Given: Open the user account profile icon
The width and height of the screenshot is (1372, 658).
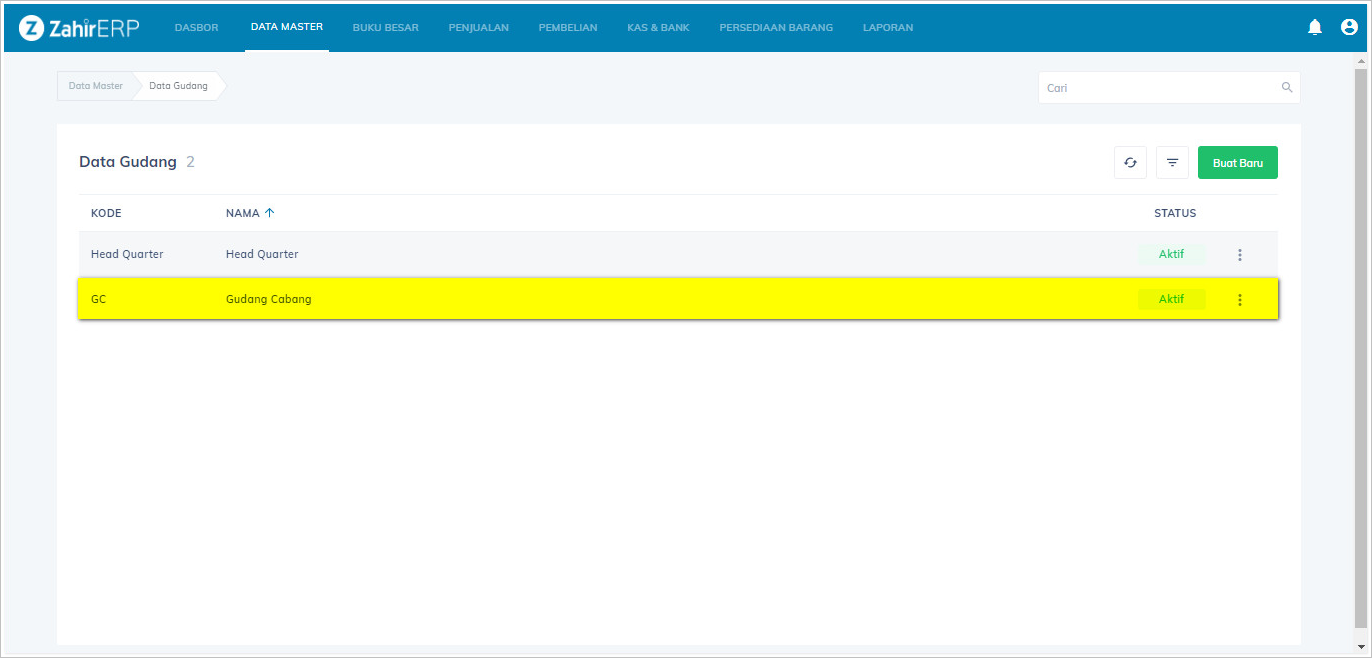Looking at the screenshot, I should point(1348,28).
